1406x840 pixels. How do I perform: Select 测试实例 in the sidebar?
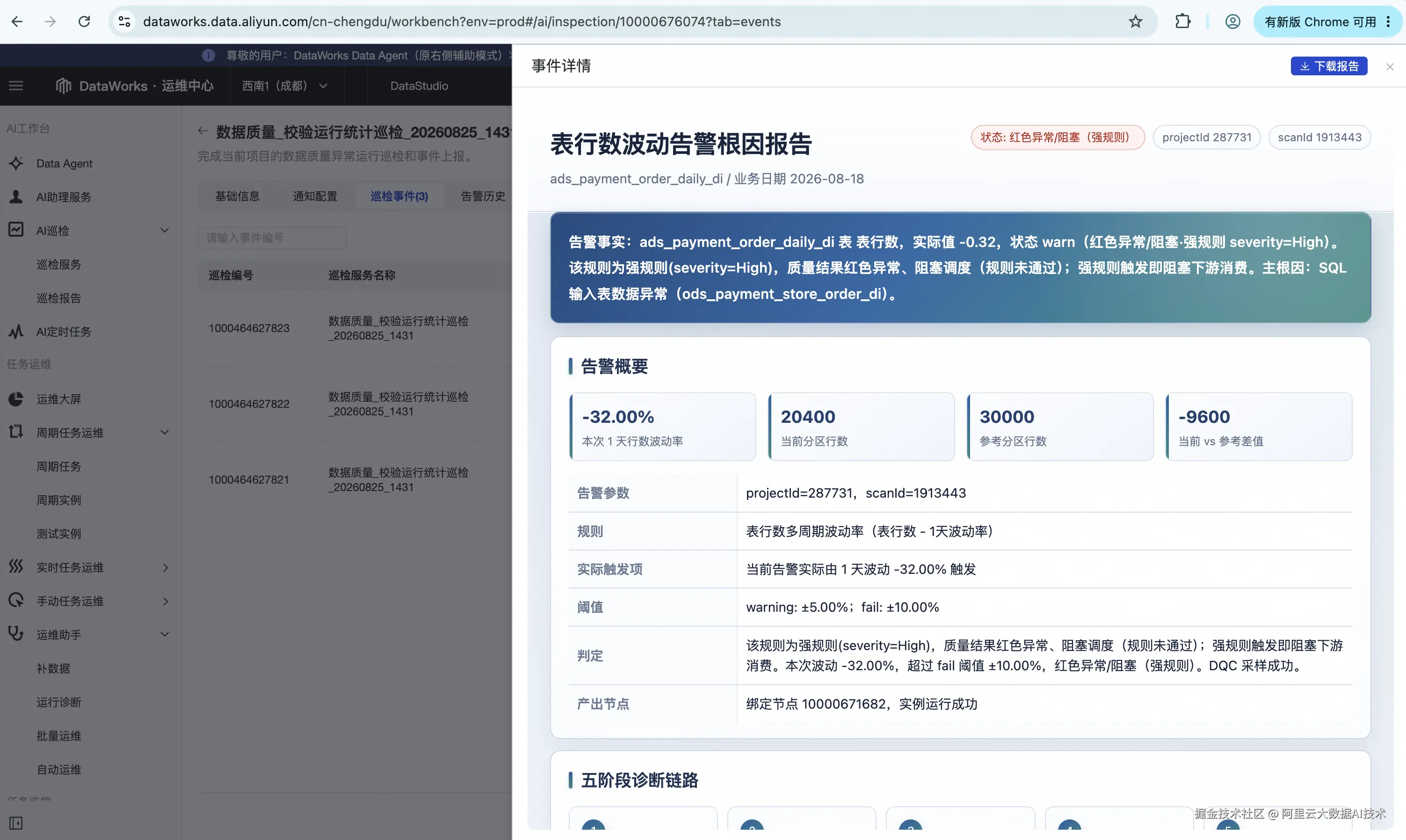tap(59, 534)
